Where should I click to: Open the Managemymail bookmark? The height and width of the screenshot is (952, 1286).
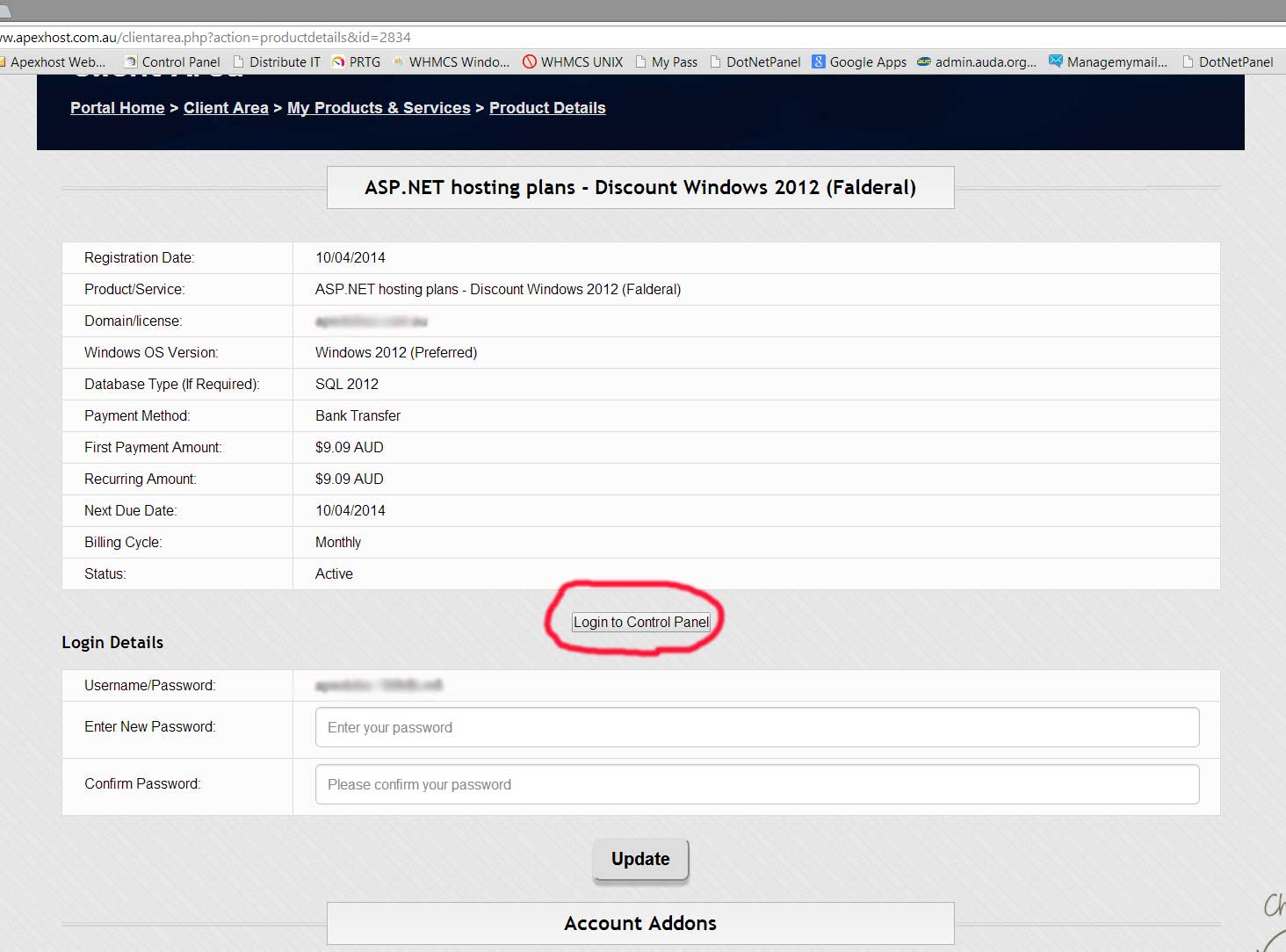point(1109,62)
